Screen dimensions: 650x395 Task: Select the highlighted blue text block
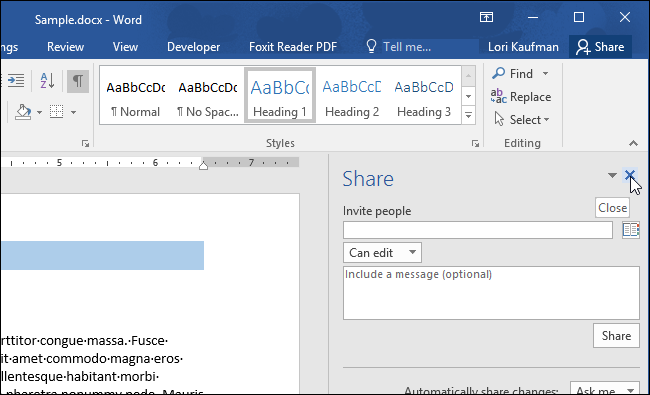pyautogui.click(x=102, y=255)
